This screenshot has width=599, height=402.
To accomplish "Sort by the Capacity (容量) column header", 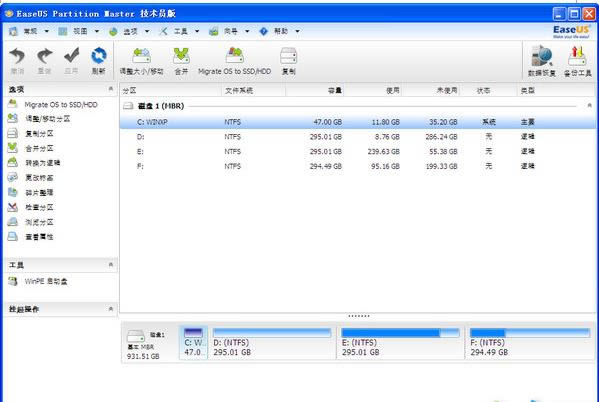I will tap(314, 91).
